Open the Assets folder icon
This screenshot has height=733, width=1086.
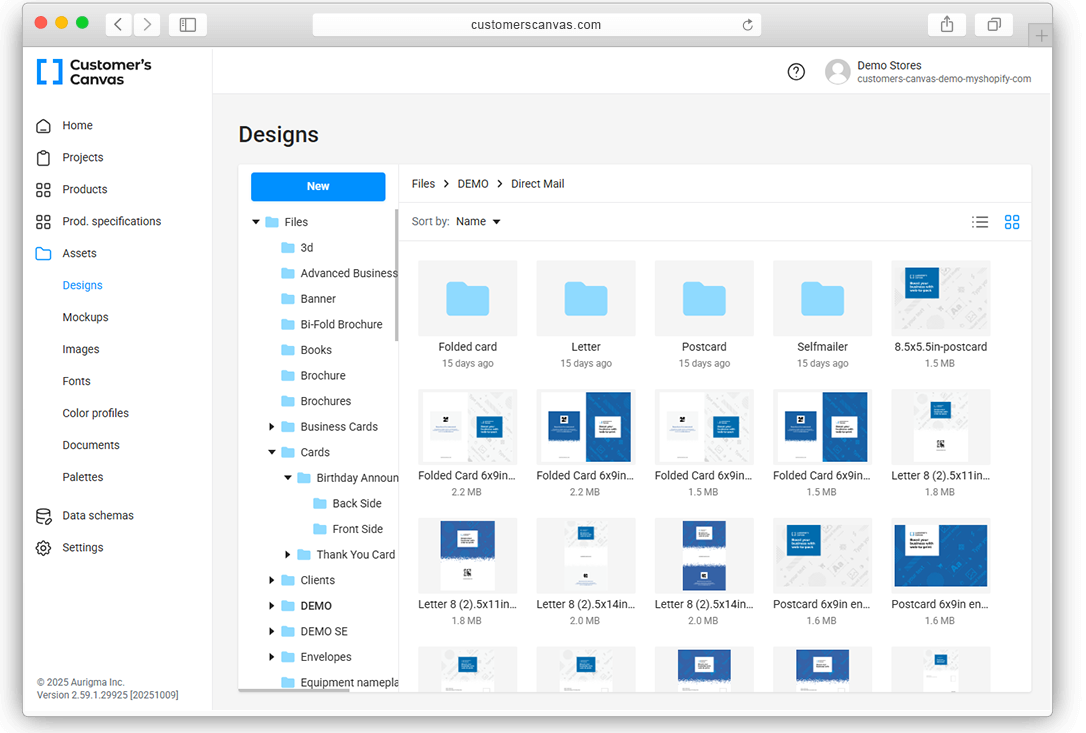pyautogui.click(x=42, y=253)
